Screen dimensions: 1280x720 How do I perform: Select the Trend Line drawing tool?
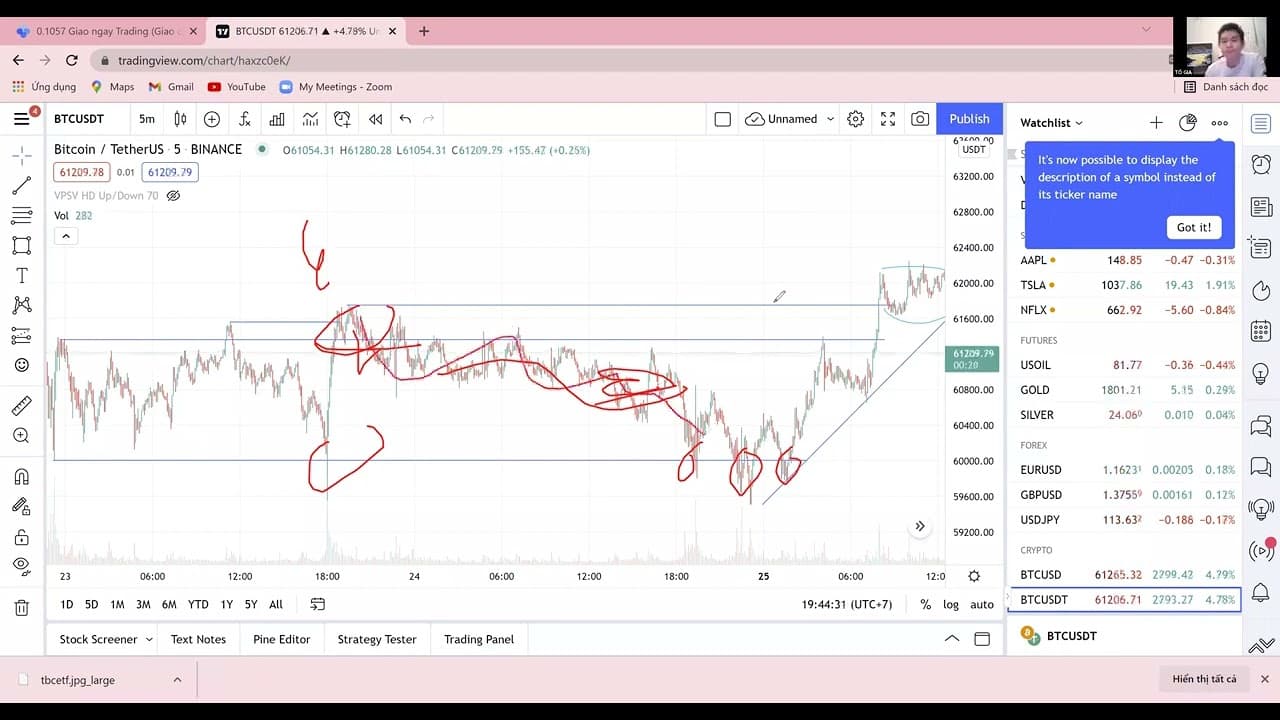click(21, 185)
